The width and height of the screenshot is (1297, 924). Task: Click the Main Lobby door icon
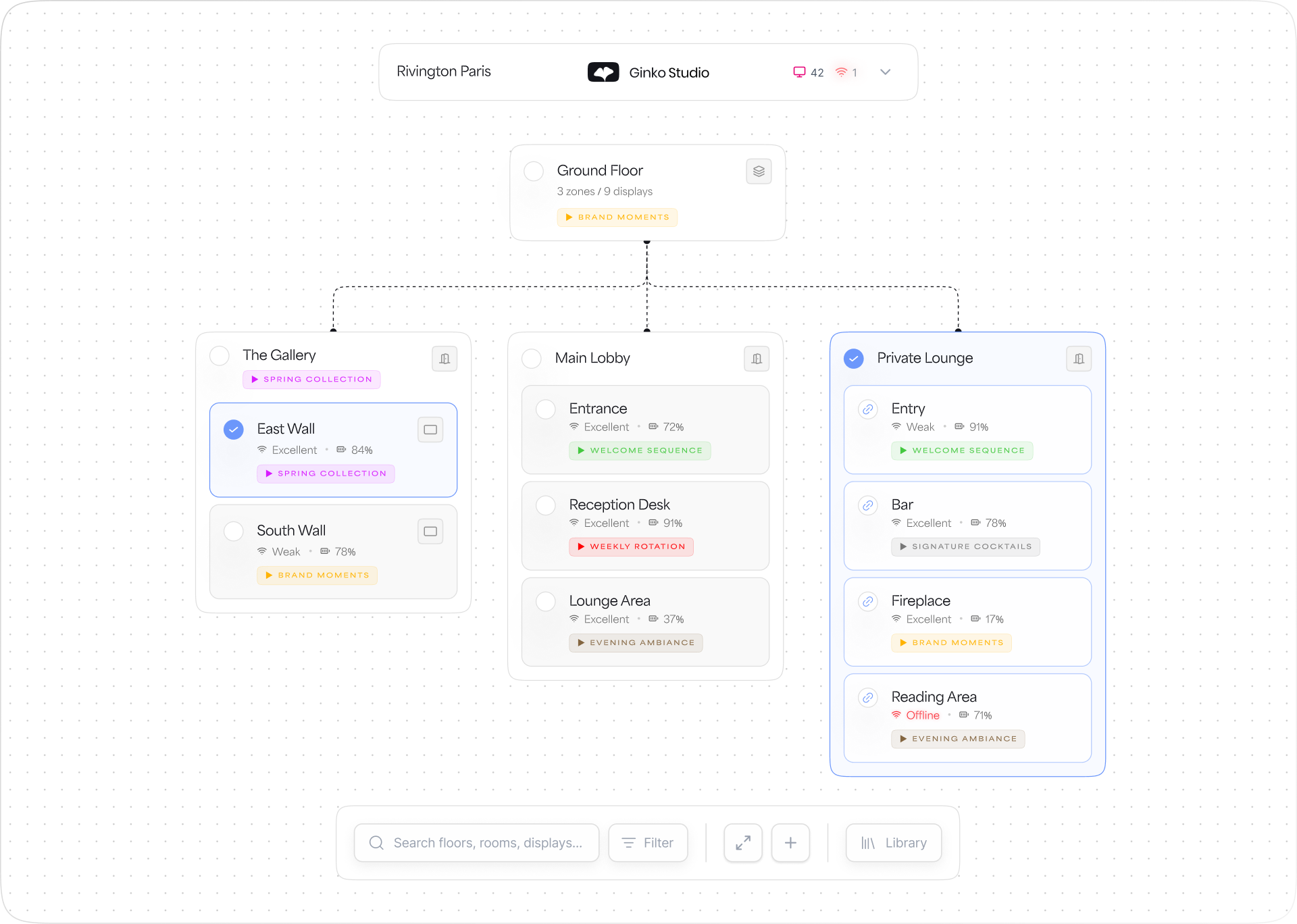pos(757,359)
